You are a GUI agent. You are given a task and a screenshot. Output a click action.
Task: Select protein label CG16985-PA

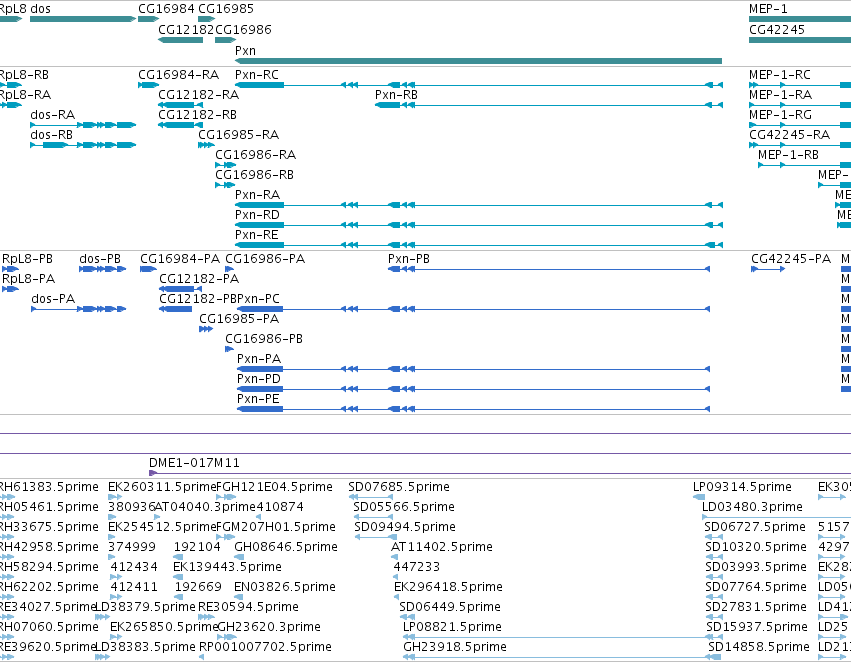click(239, 320)
